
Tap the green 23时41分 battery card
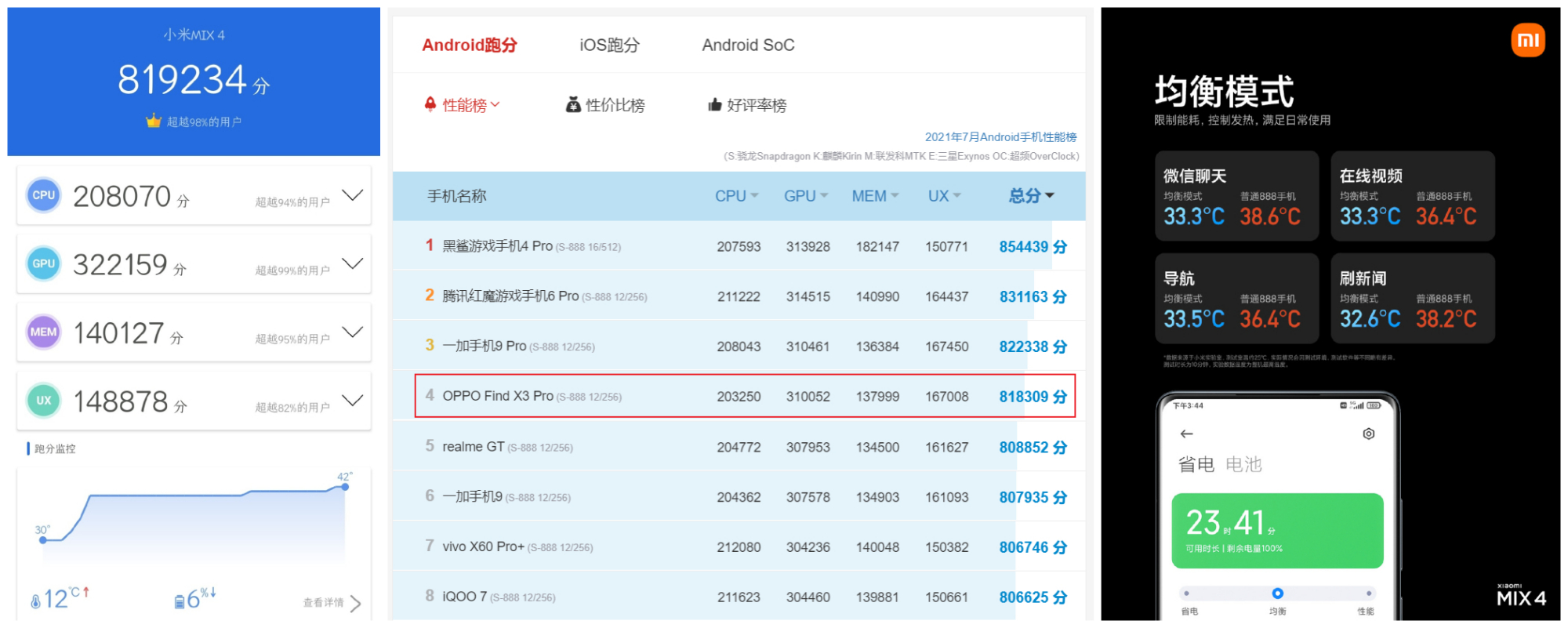click(1277, 531)
